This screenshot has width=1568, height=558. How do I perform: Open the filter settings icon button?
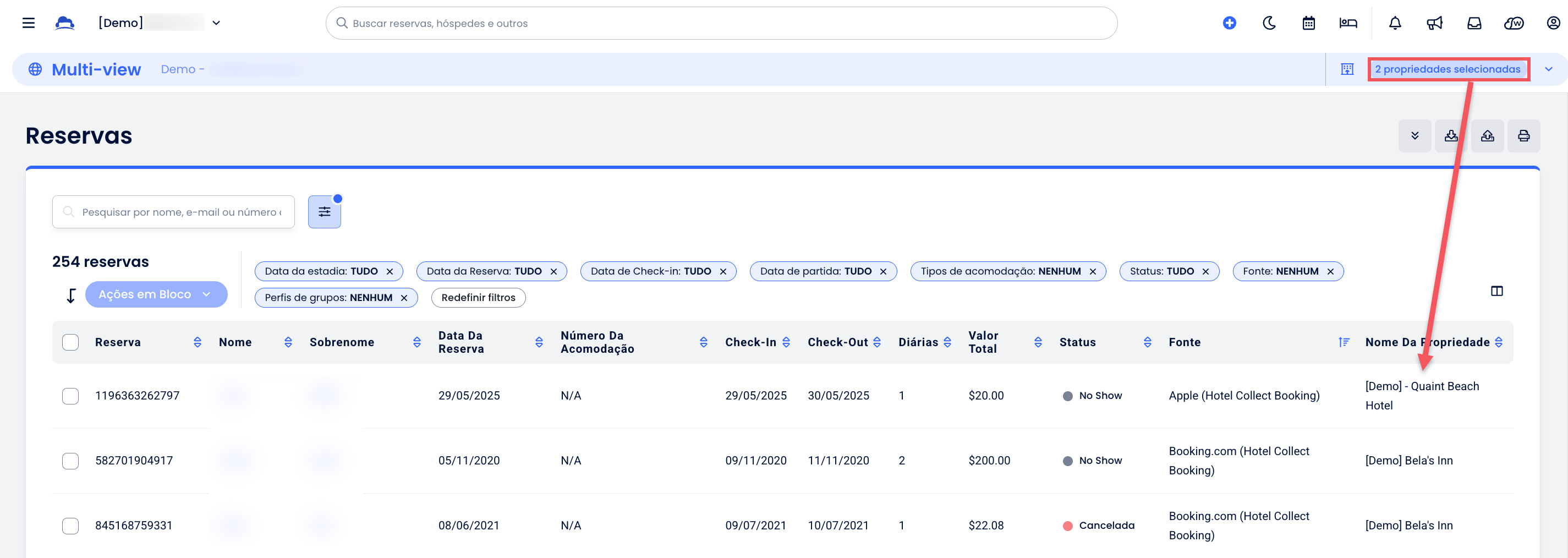324,212
